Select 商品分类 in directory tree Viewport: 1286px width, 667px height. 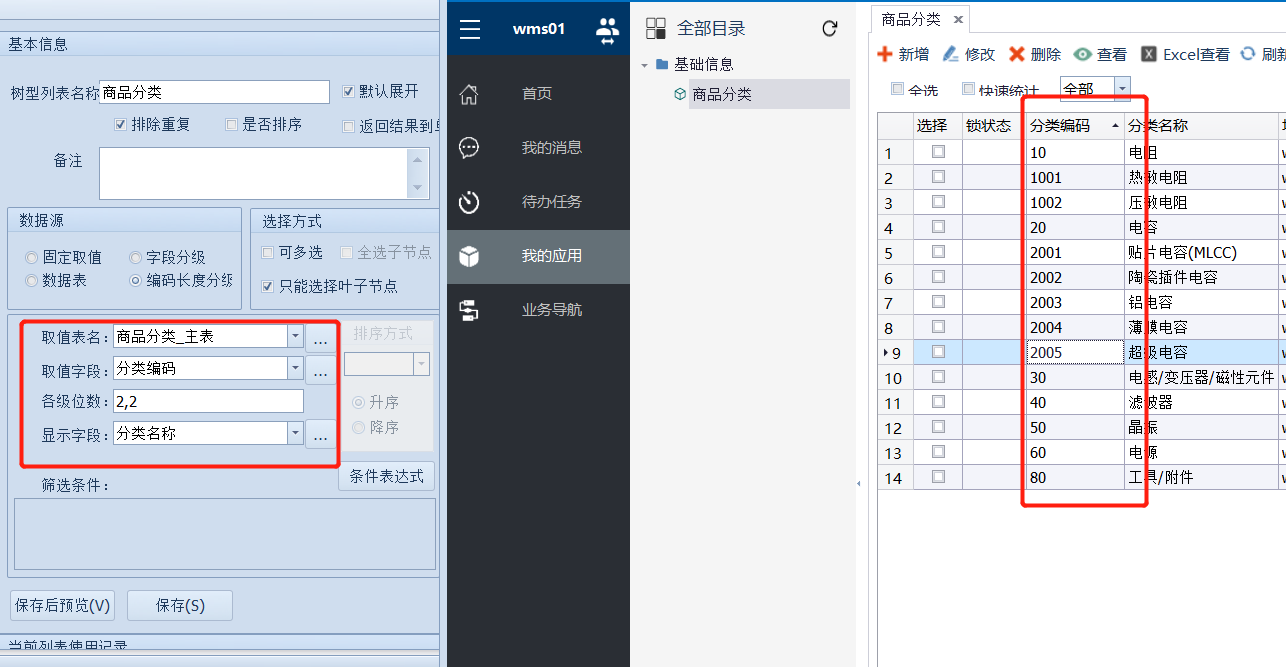(x=721, y=95)
